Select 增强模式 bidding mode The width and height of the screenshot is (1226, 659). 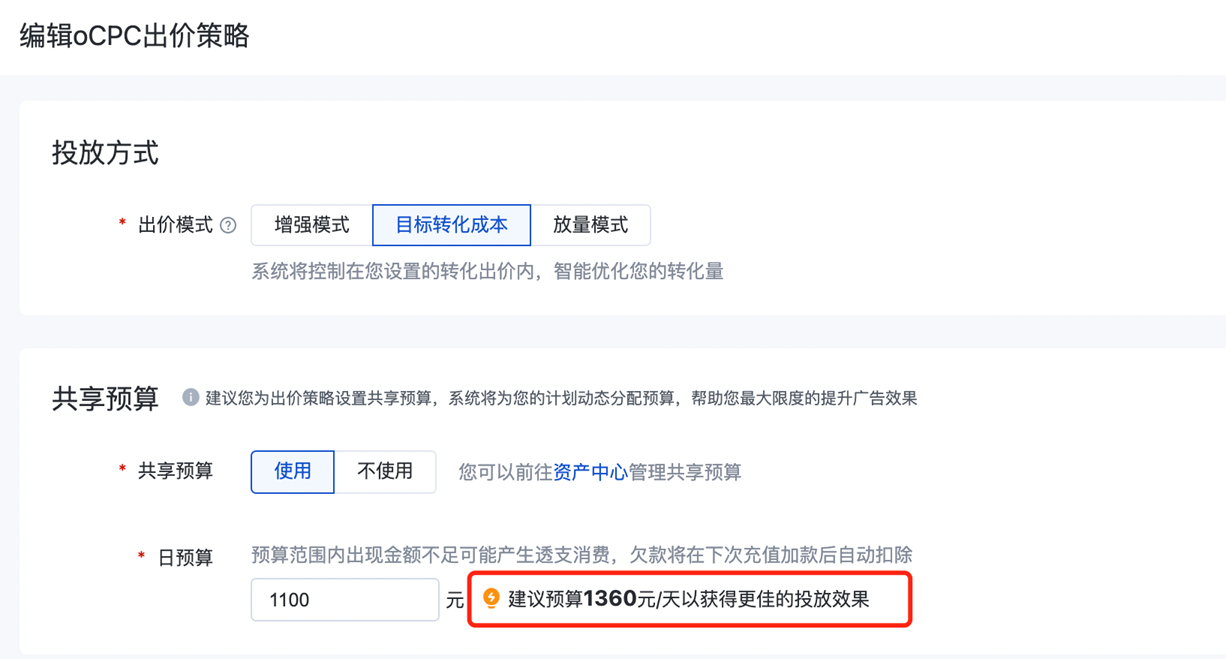tap(312, 225)
